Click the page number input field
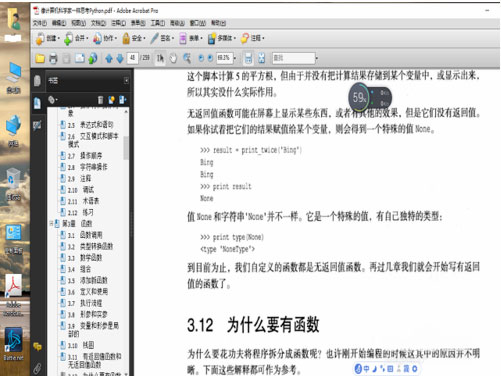Viewport: 501px width, 376px height. pyautogui.click(x=132, y=58)
